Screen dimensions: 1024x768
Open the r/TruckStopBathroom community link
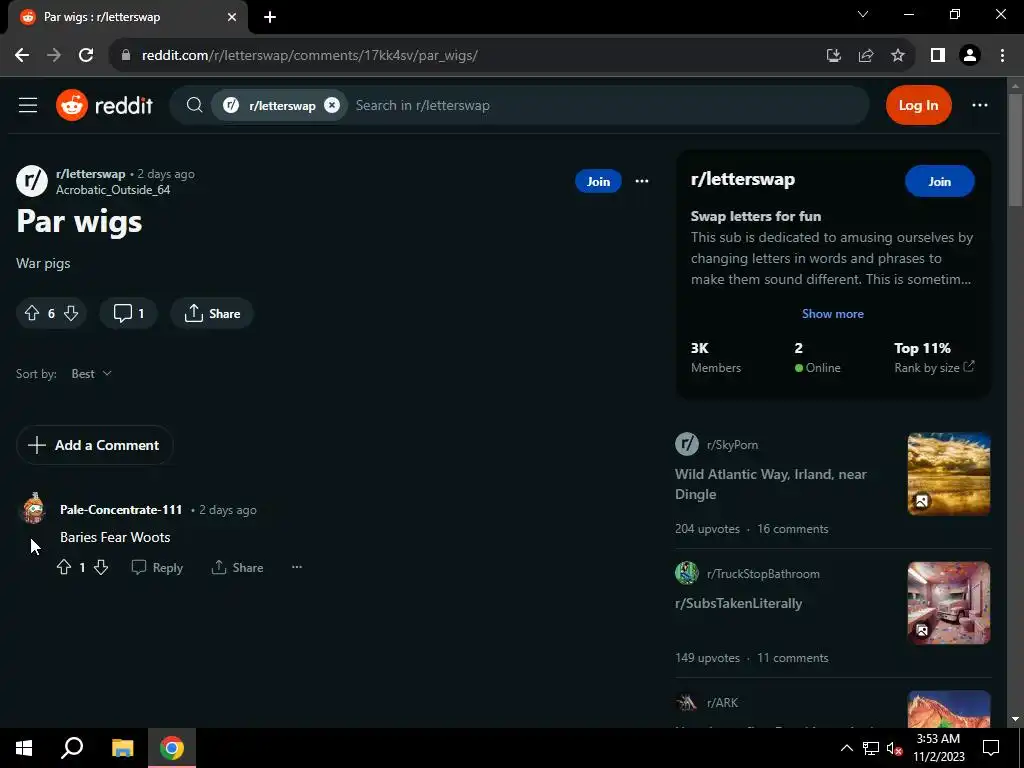pyautogui.click(x=763, y=574)
